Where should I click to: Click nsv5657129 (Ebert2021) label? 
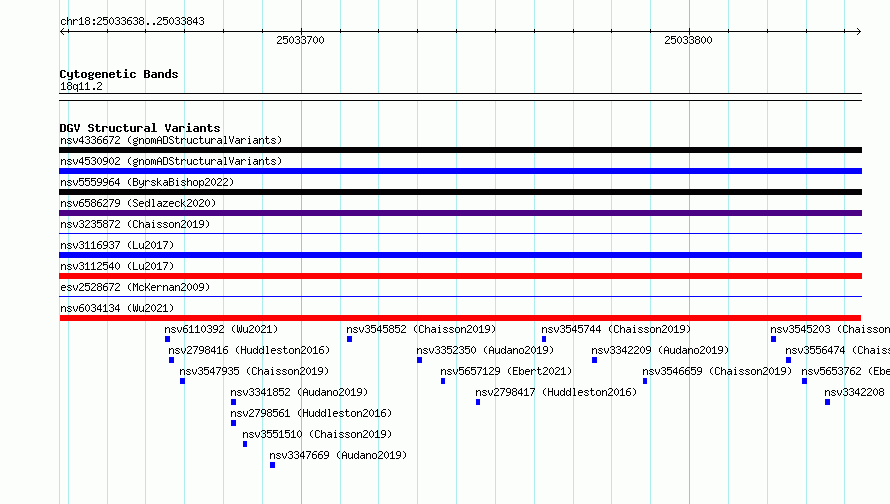pos(506,371)
